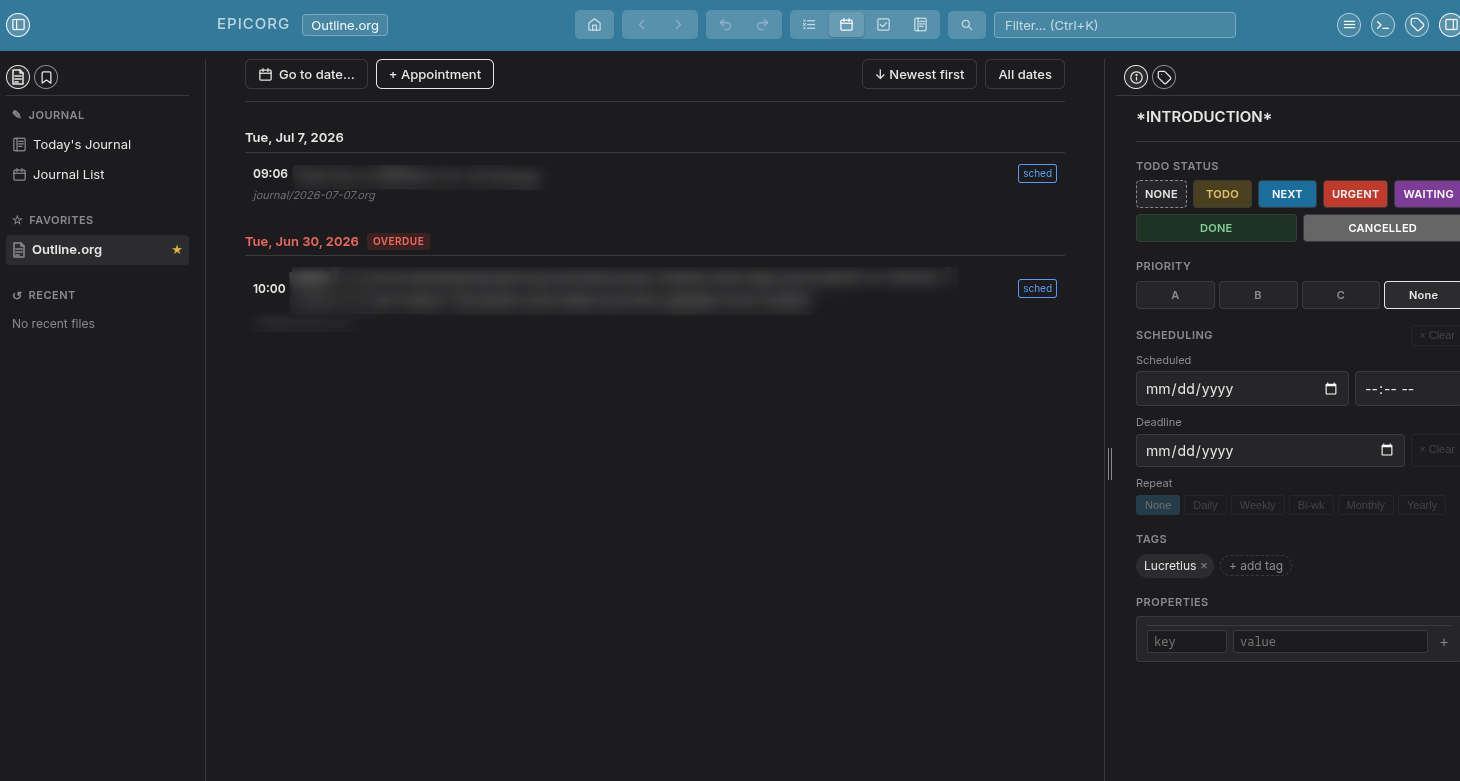Screen dimensions: 1460x781
Task: Set status to URGENT
Action: (x=1355, y=194)
